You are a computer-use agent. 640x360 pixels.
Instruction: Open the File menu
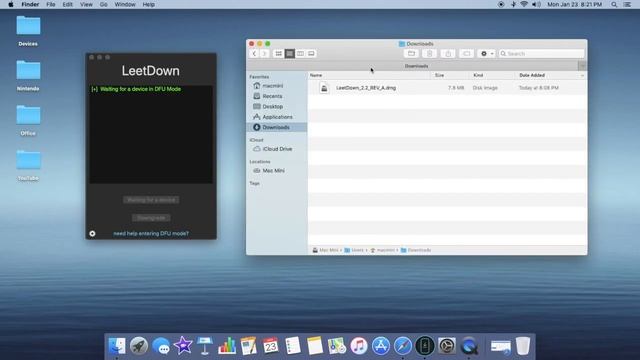(x=51, y=4)
